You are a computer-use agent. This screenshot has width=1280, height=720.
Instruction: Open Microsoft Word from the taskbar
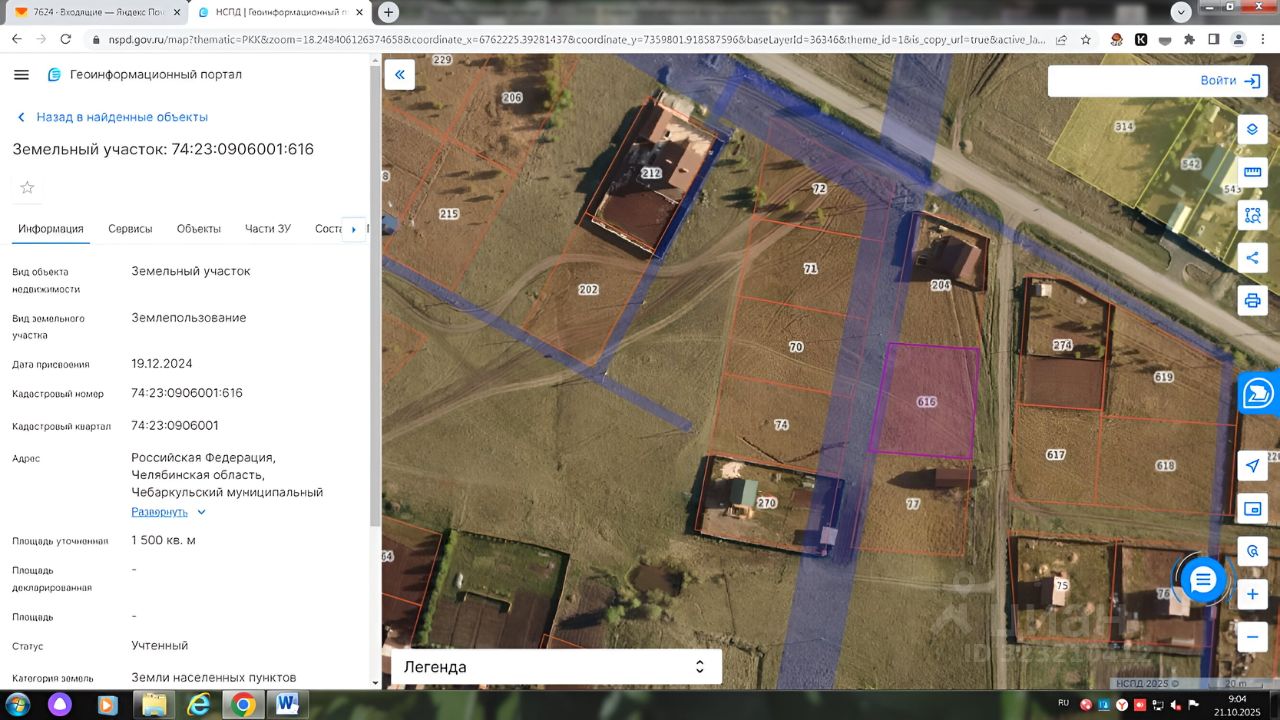click(x=288, y=705)
